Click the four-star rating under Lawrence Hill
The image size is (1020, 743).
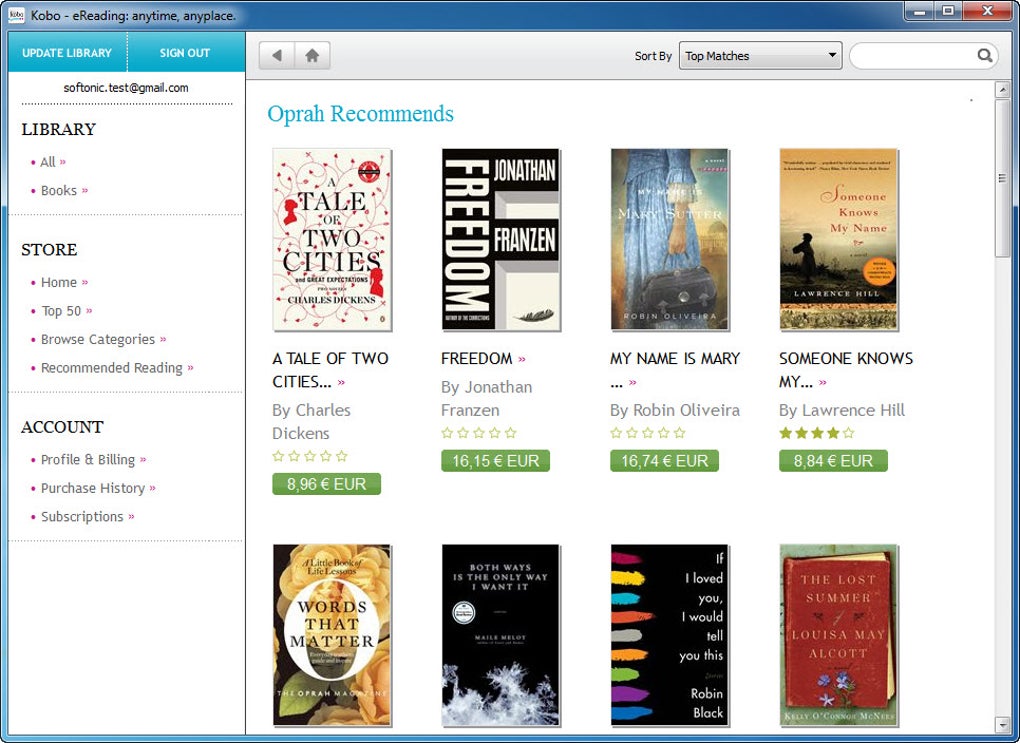tap(817, 433)
